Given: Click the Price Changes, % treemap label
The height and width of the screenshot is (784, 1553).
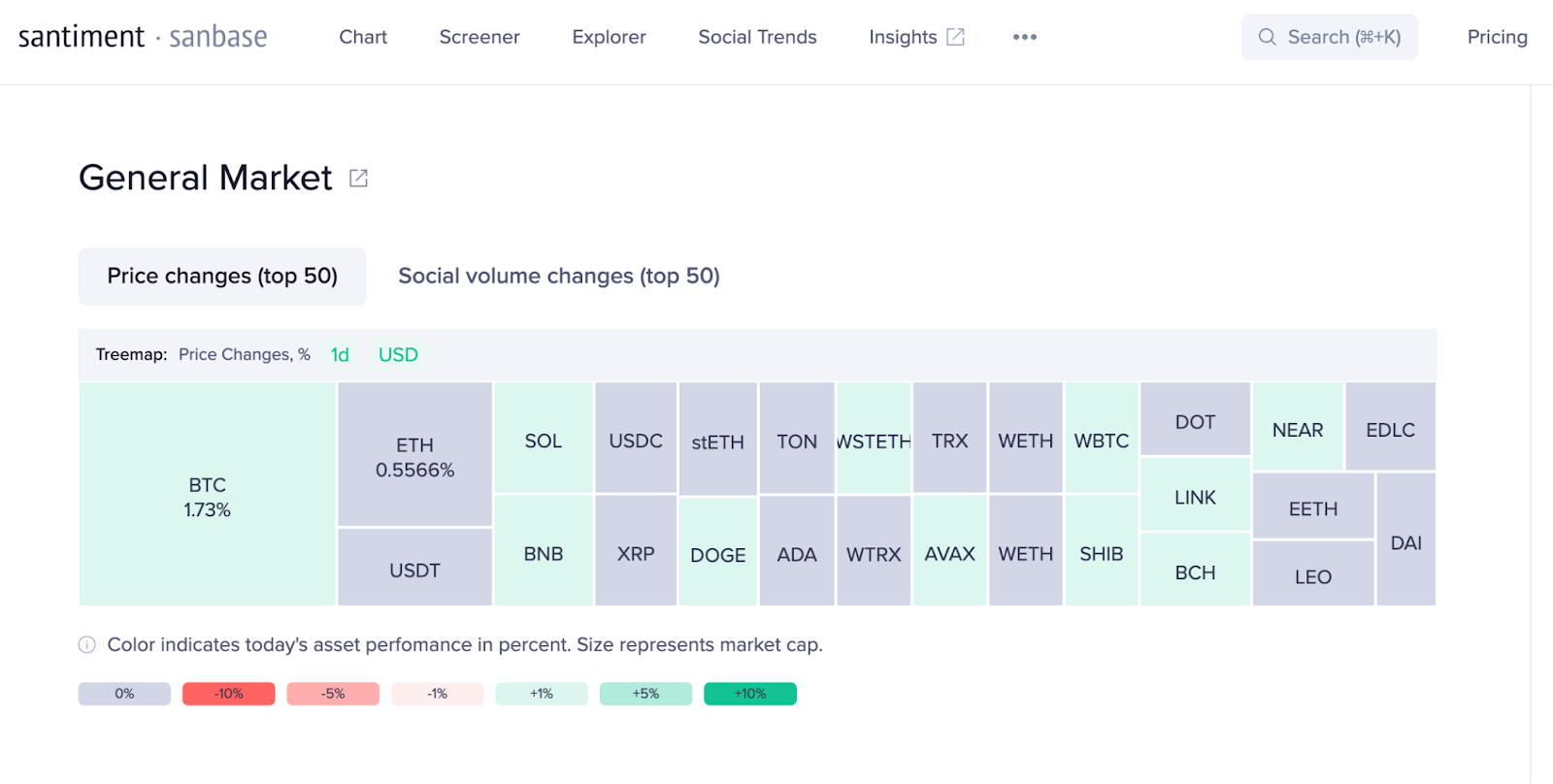Looking at the screenshot, I should point(245,355).
